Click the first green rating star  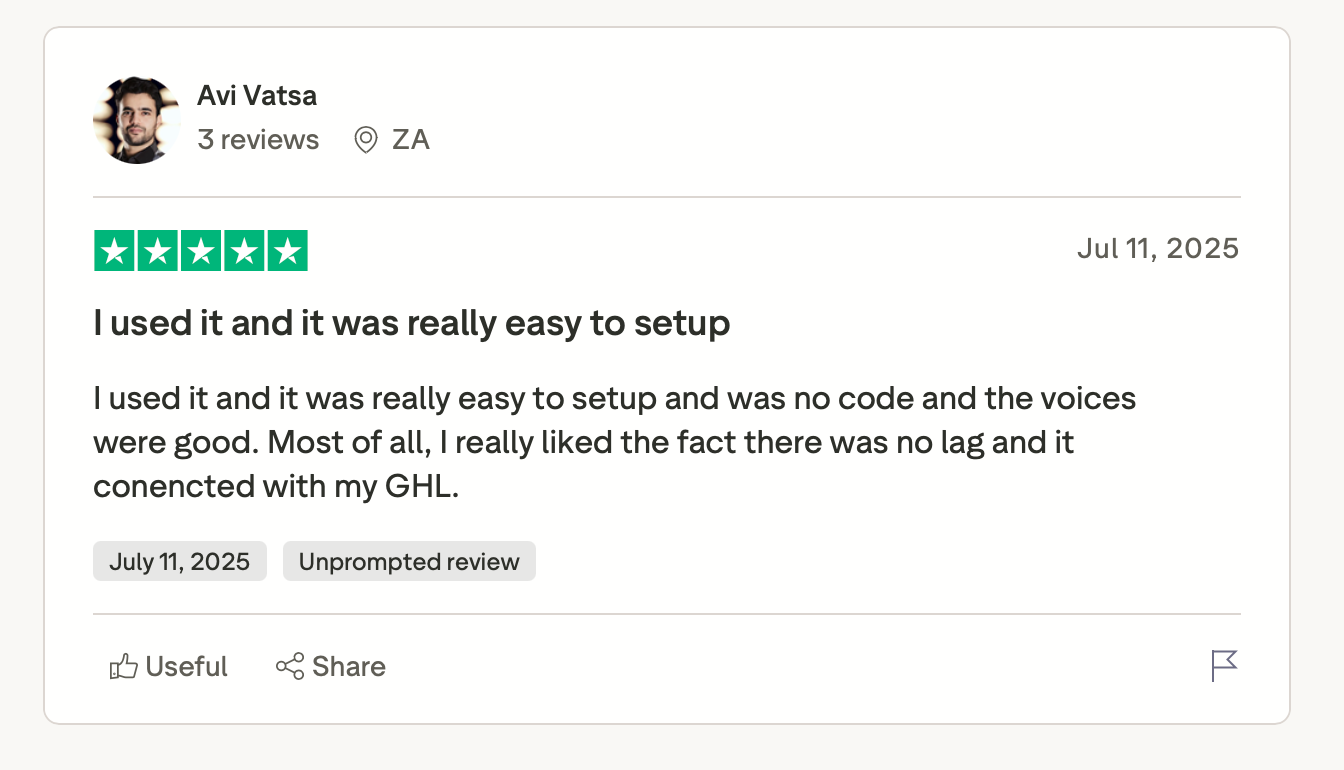[x=115, y=251]
